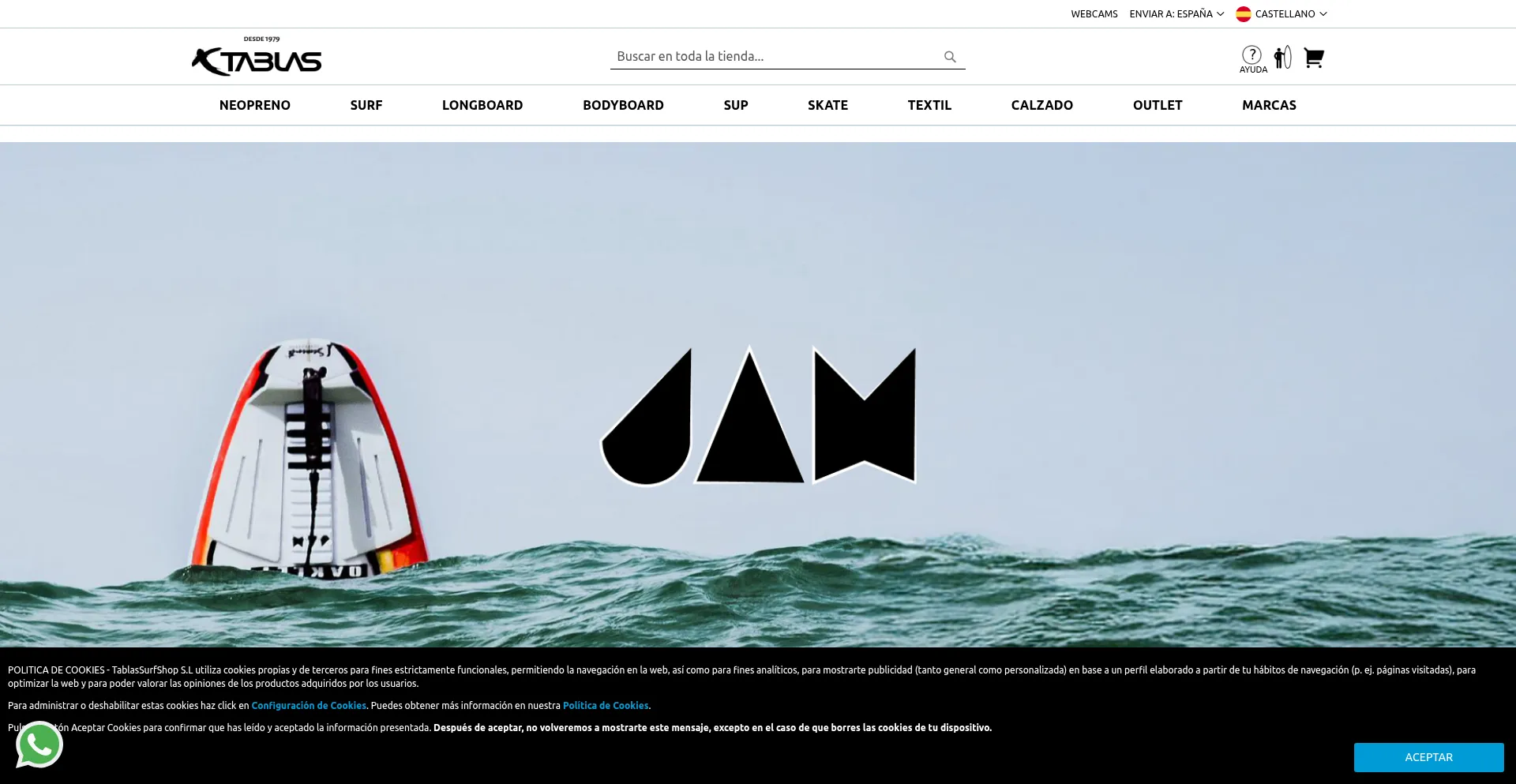Click the Spanish flag icon
Image resolution: width=1516 pixels, height=784 pixels.
click(x=1243, y=14)
